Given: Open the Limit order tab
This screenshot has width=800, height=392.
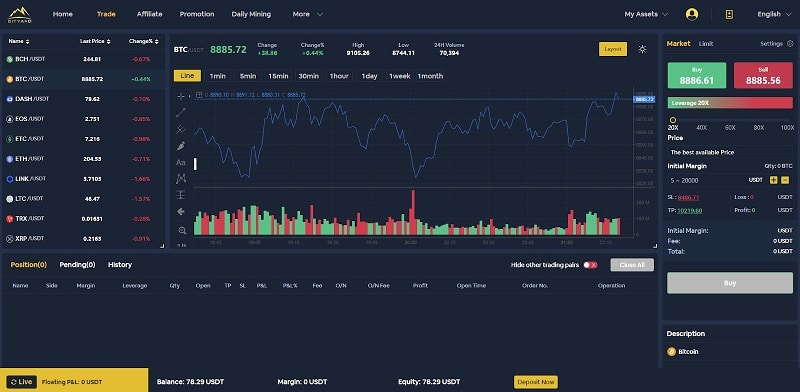Looking at the screenshot, I should coord(706,44).
